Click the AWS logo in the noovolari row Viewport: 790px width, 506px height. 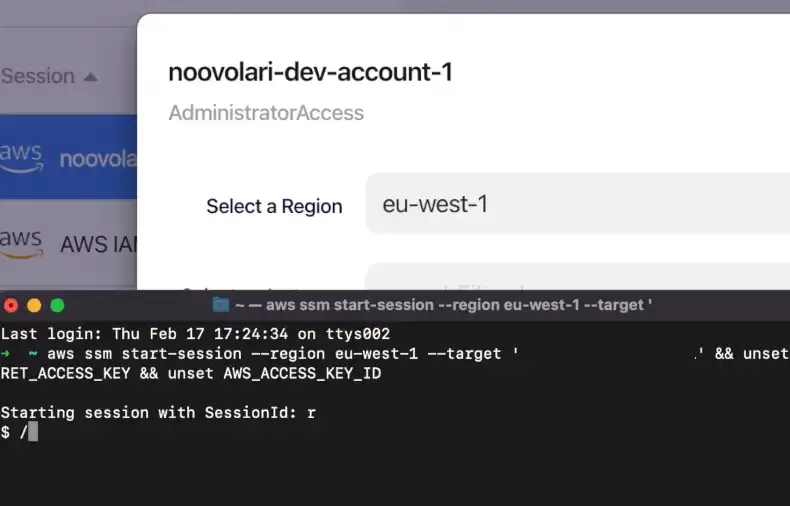point(22,156)
